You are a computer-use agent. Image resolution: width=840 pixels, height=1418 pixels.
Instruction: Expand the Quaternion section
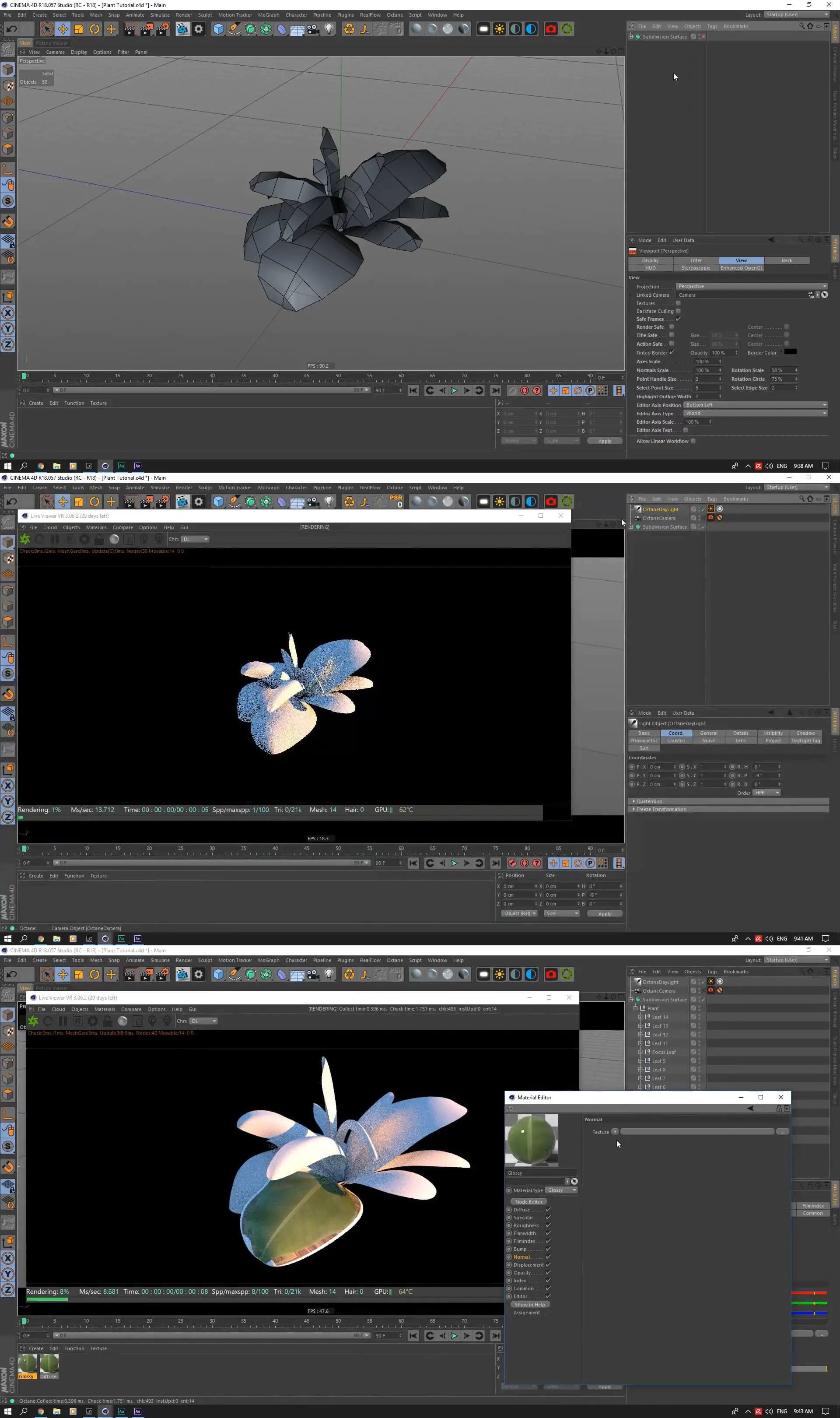pyautogui.click(x=728, y=801)
